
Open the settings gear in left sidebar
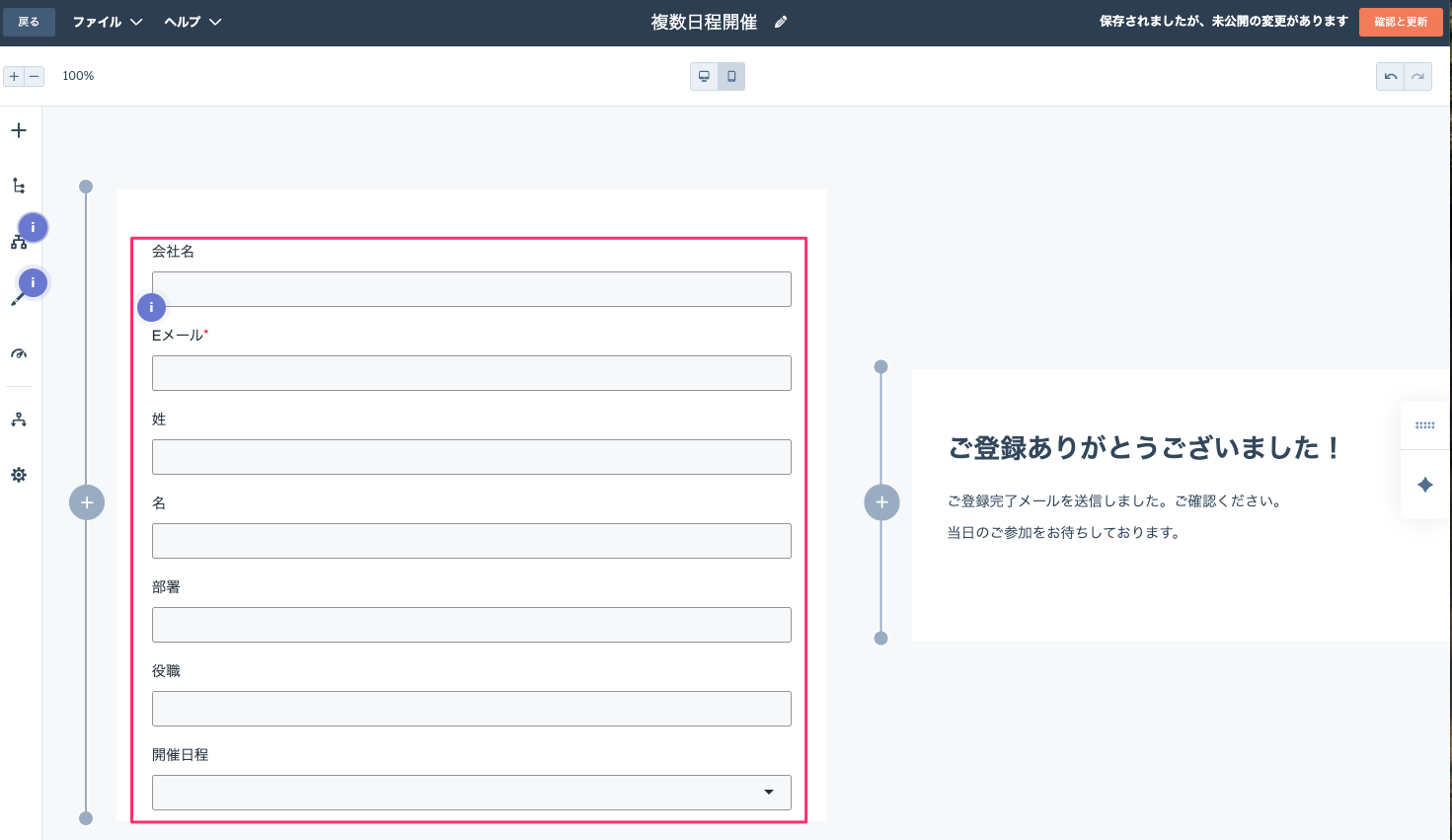click(x=19, y=475)
